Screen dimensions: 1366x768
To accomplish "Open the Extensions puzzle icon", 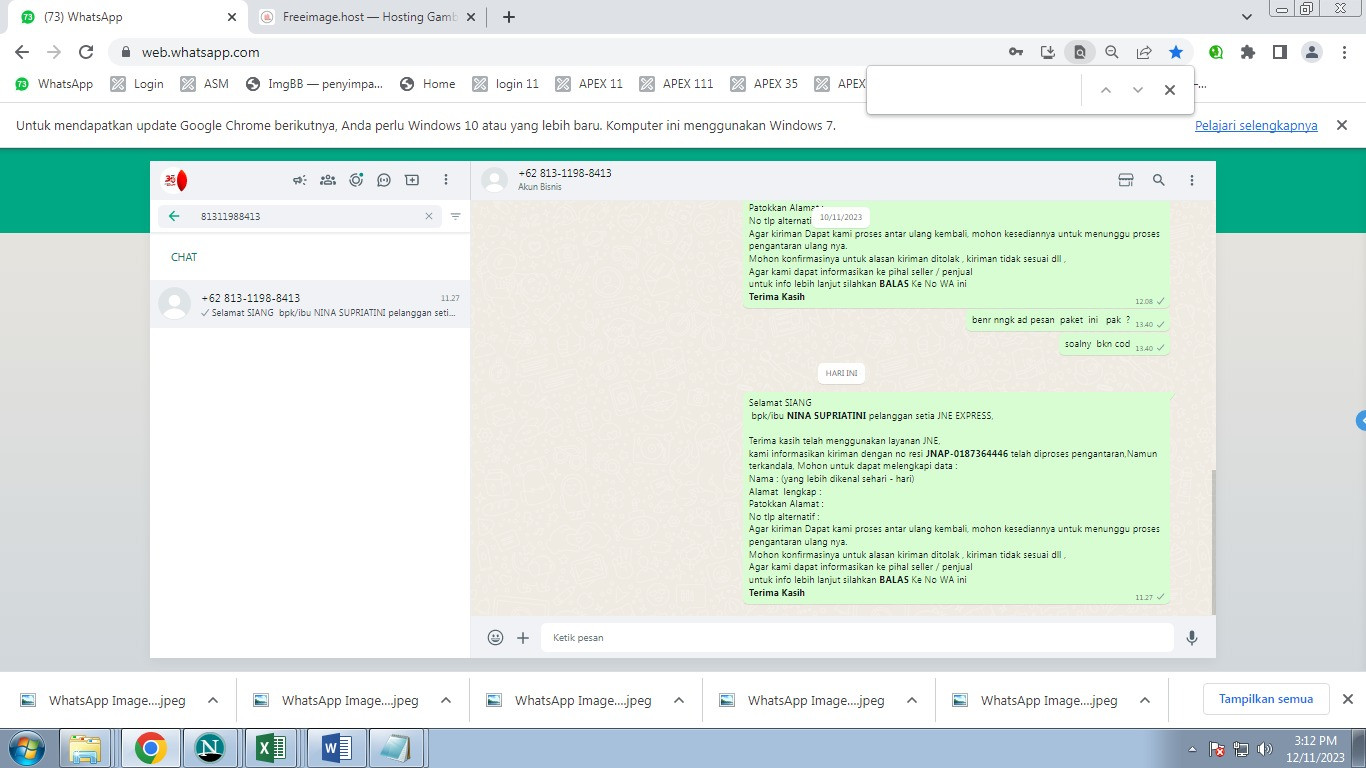I will (x=1248, y=52).
